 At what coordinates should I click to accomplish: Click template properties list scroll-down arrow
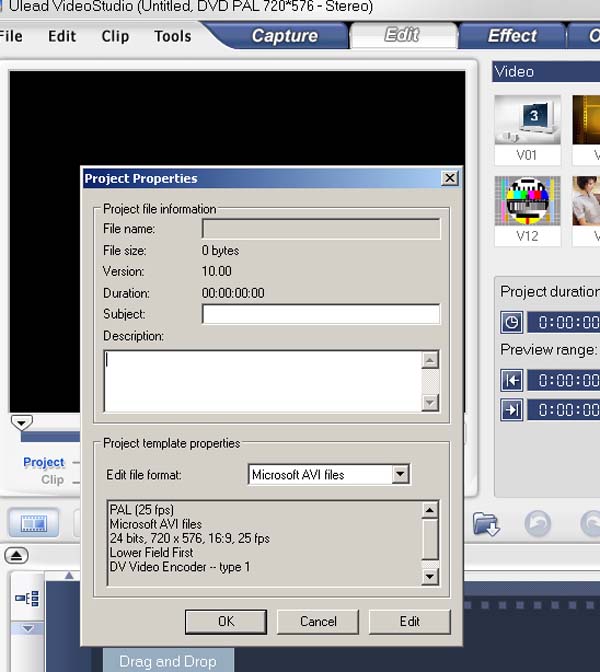430,576
